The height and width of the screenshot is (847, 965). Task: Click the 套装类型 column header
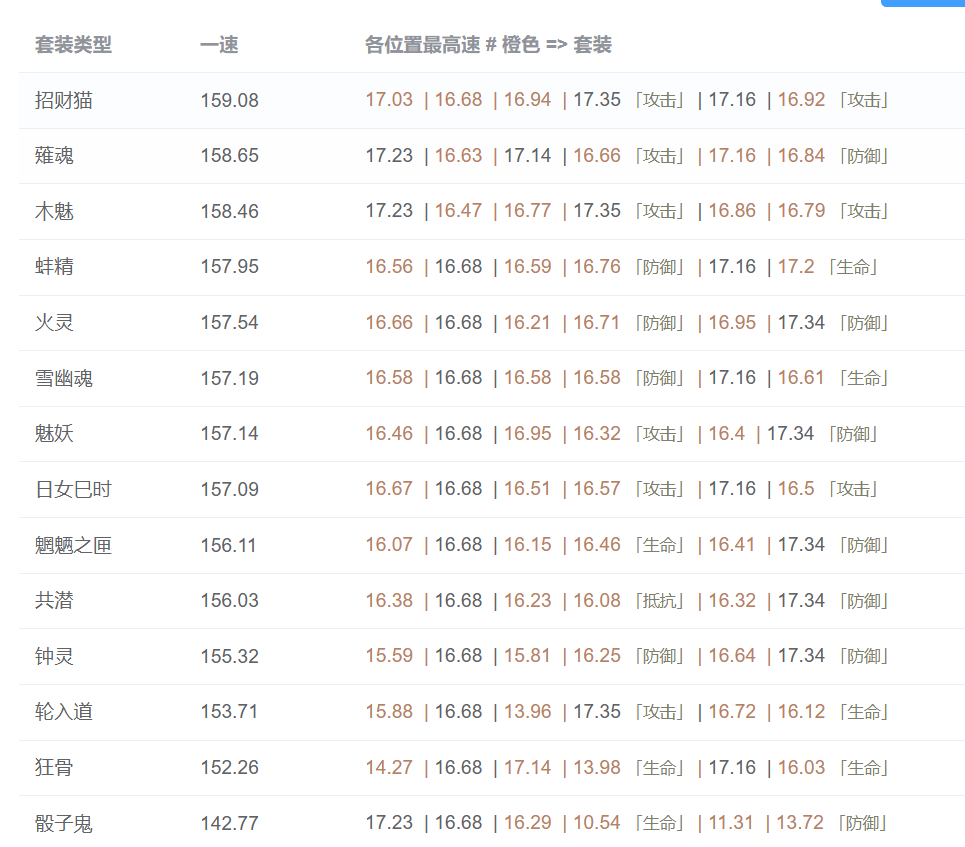(73, 45)
